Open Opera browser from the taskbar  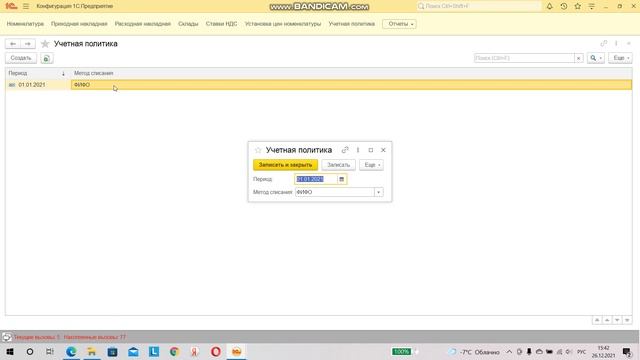click(216, 351)
